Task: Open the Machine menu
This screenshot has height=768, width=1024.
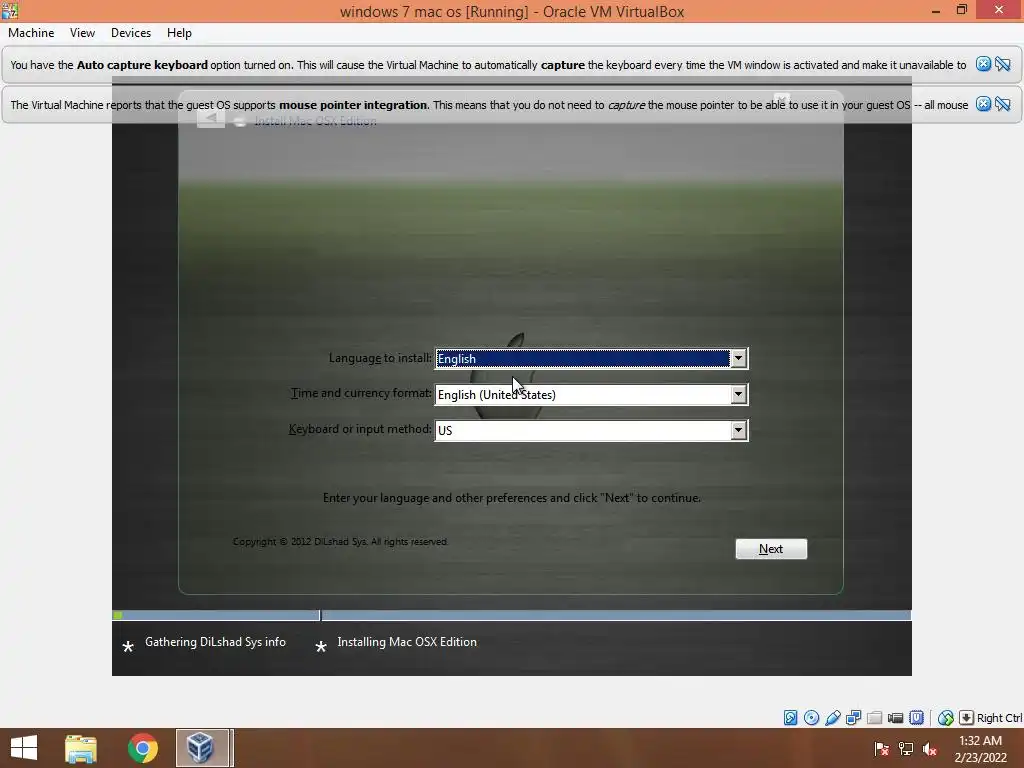Action: coord(31,33)
